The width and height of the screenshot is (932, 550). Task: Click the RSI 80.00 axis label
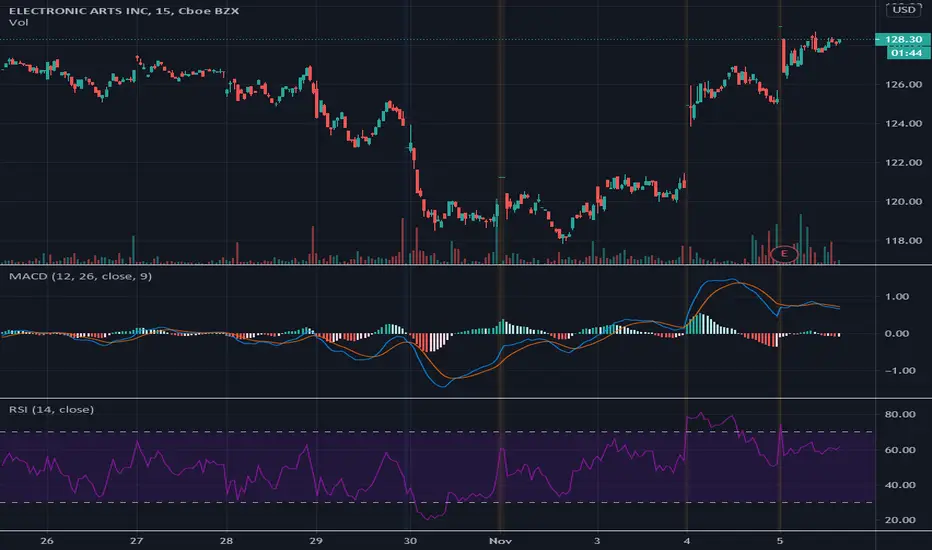(900, 414)
